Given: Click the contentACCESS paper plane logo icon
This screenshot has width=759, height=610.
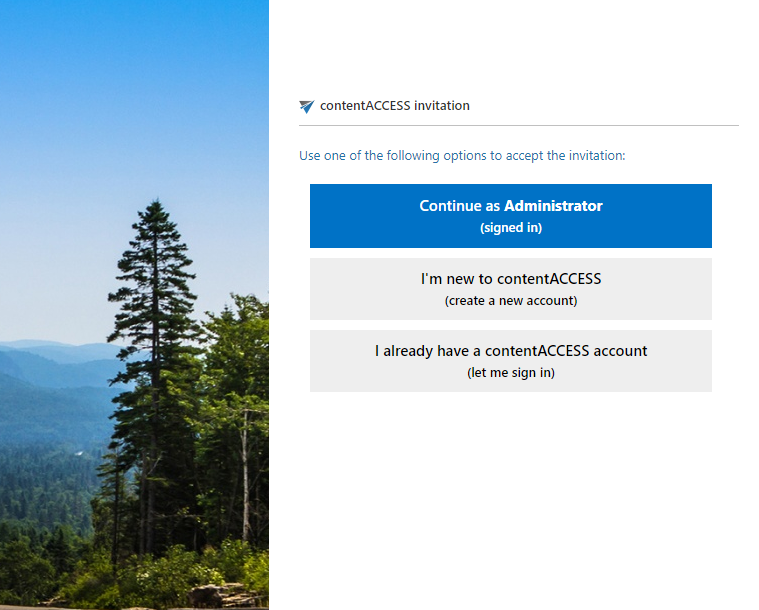Looking at the screenshot, I should (x=306, y=106).
